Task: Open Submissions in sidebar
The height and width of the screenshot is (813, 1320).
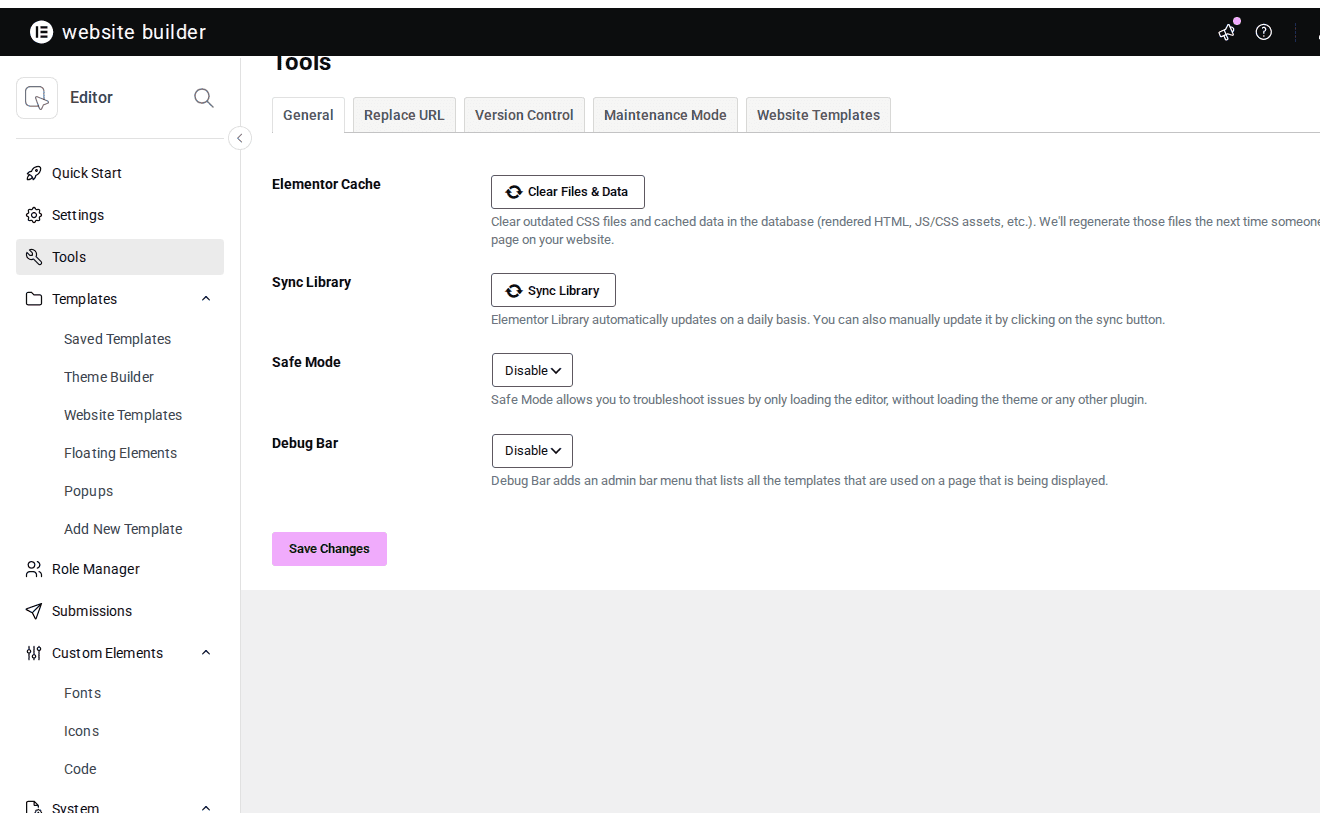Action: point(120,611)
